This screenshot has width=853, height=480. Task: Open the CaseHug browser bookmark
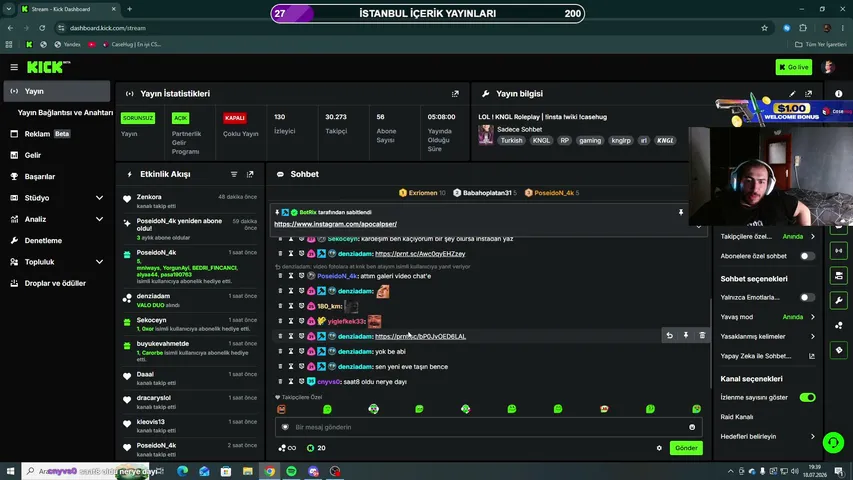pos(132,45)
